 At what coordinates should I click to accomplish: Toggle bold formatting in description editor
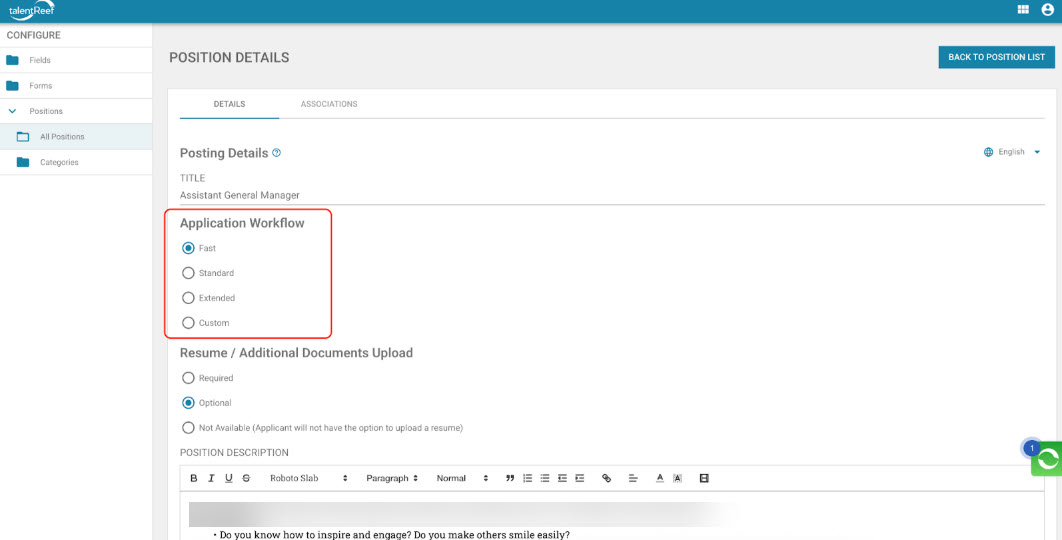[x=194, y=478]
